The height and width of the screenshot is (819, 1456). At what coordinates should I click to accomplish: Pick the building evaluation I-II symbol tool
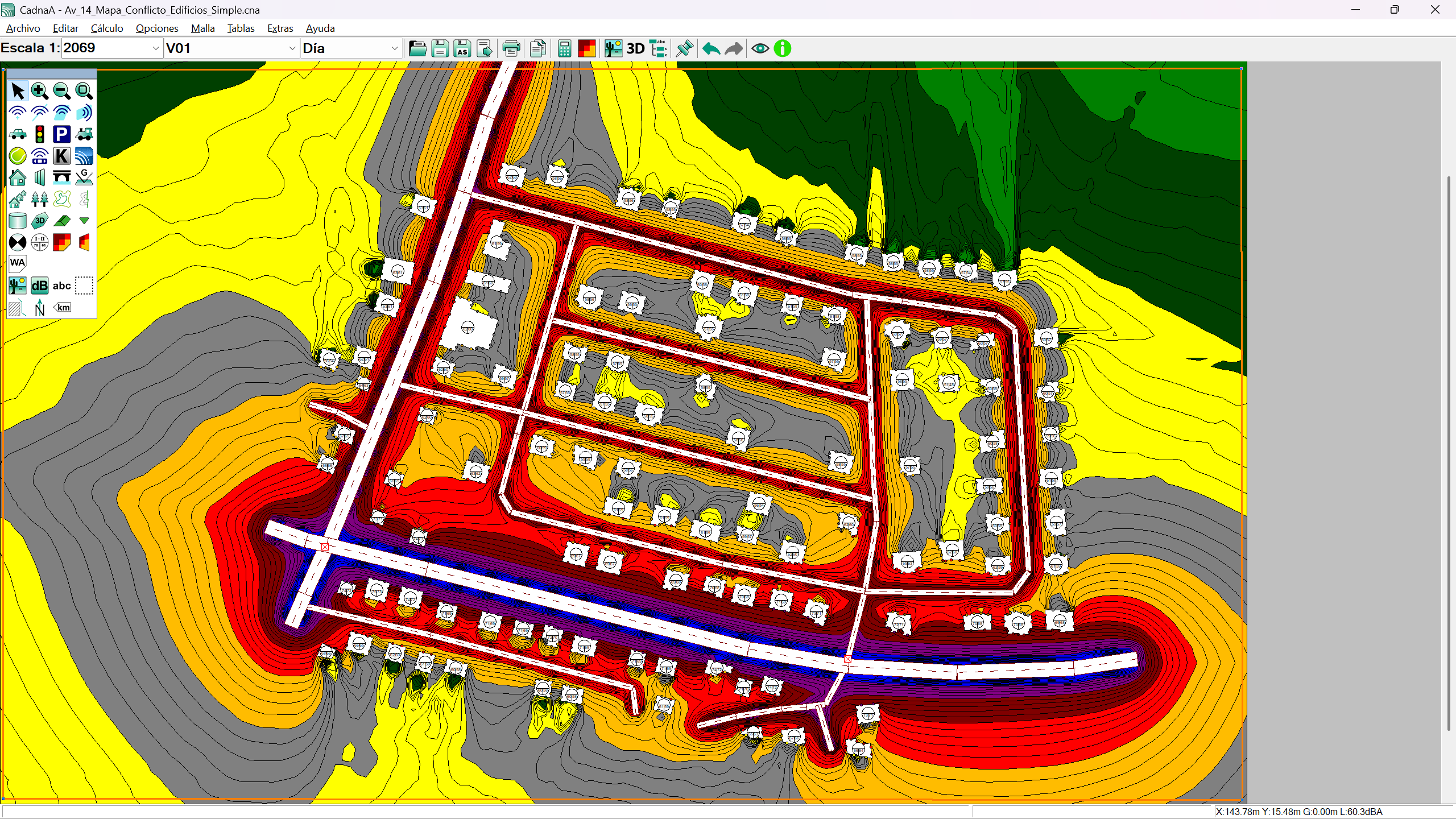point(40,242)
